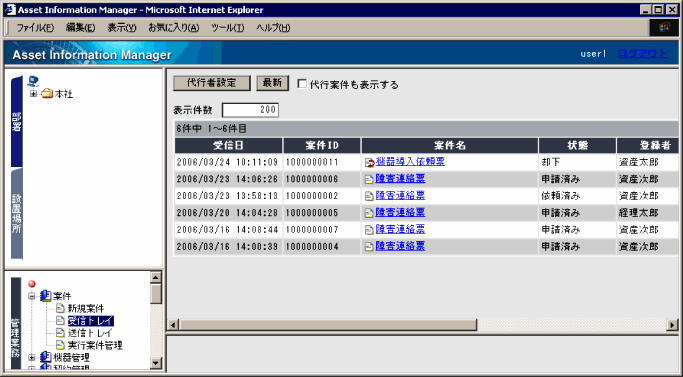The width and height of the screenshot is (683, 377).
Task: Click the 機器管理 book icon
Action: (x=46, y=357)
